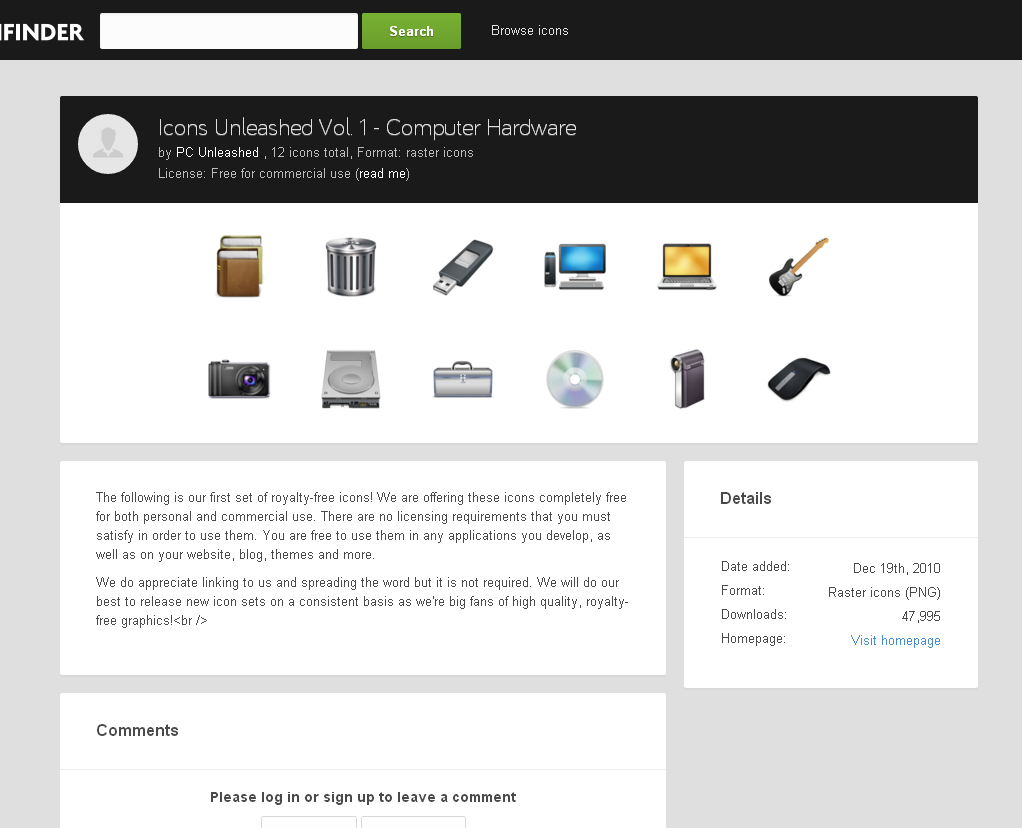Open the PC Unleashed author link
Viewport: 1022px width, 828px height.
(217, 153)
